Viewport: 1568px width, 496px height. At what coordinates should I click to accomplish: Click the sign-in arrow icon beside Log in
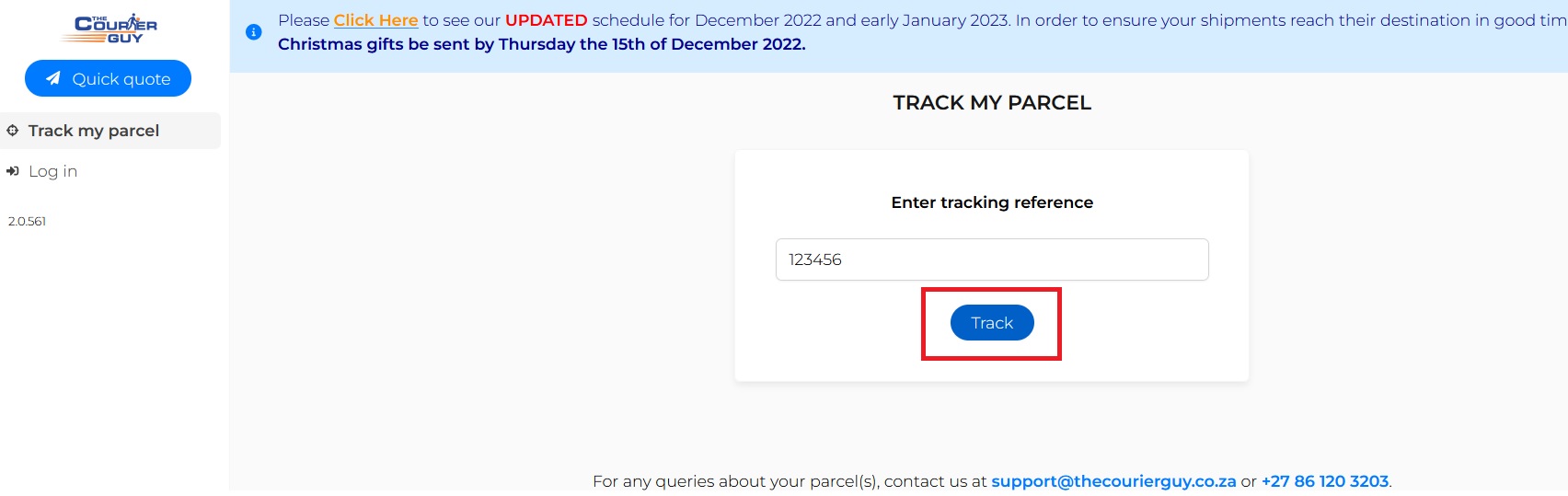(13, 171)
